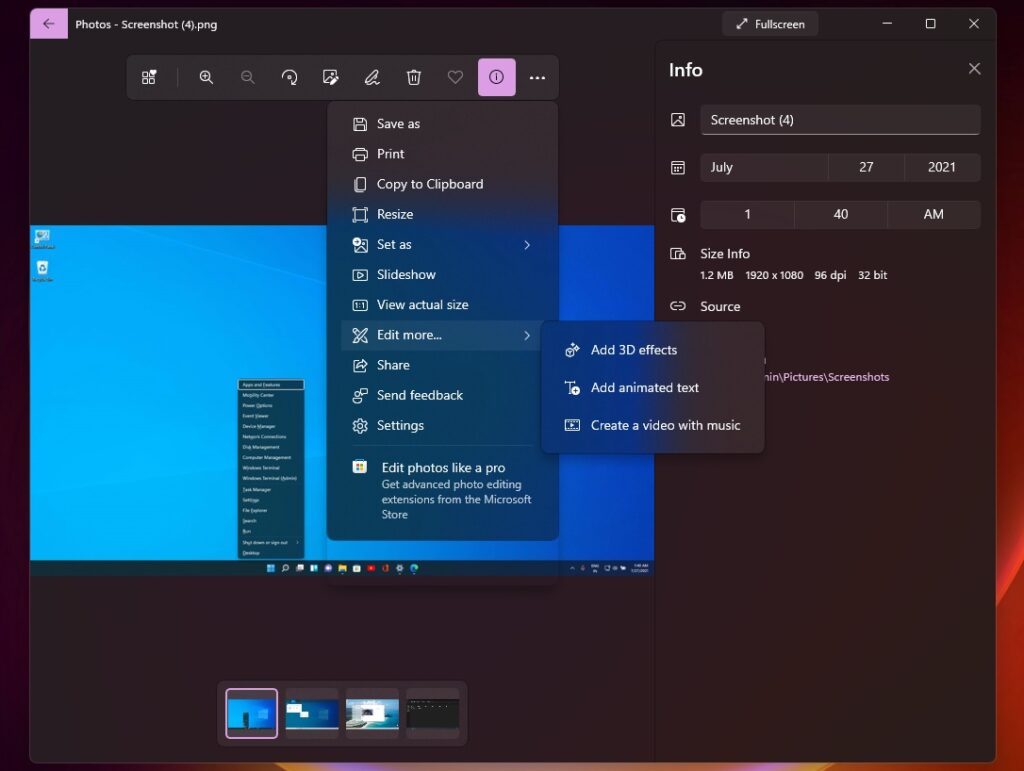Click Edit photos like a pro
This screenshot has width=1024, height=771.
tap(443, 467)
